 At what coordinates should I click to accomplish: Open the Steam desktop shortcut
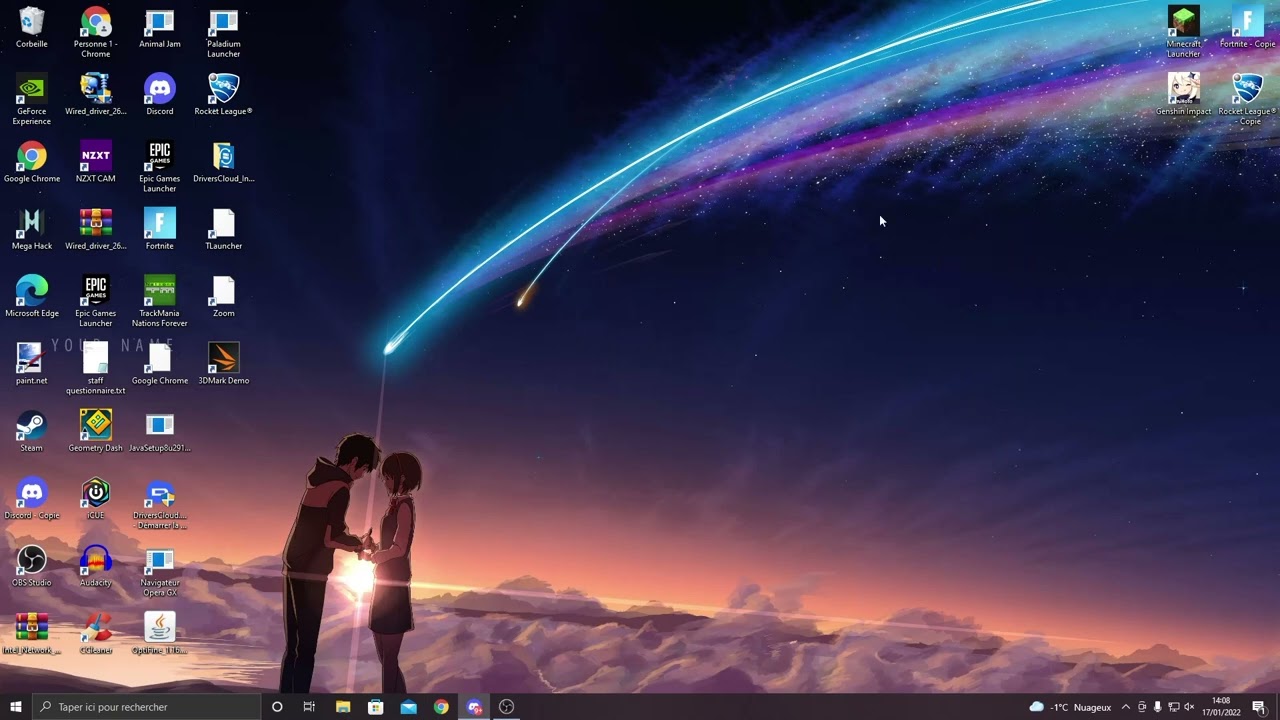(31, 431)
